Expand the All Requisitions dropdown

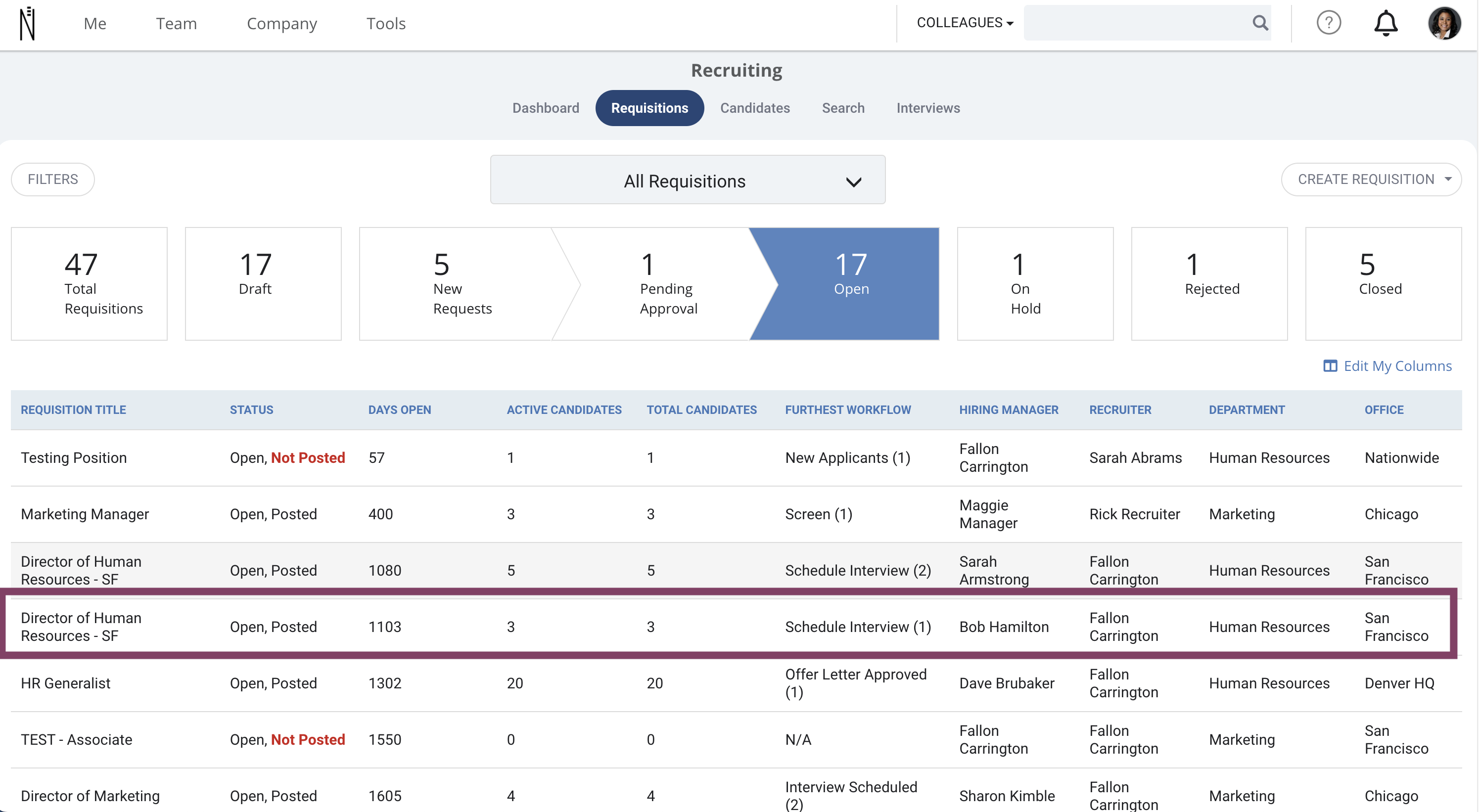(x=687, y=180)
